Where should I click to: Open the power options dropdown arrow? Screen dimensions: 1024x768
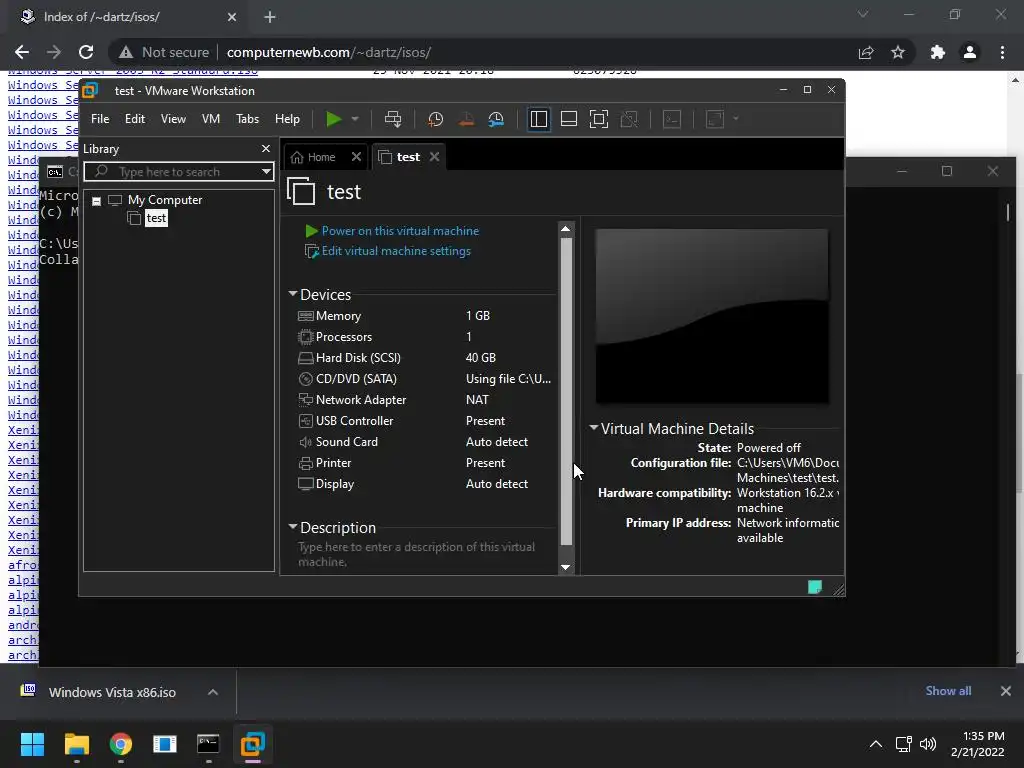pos(355,119)
